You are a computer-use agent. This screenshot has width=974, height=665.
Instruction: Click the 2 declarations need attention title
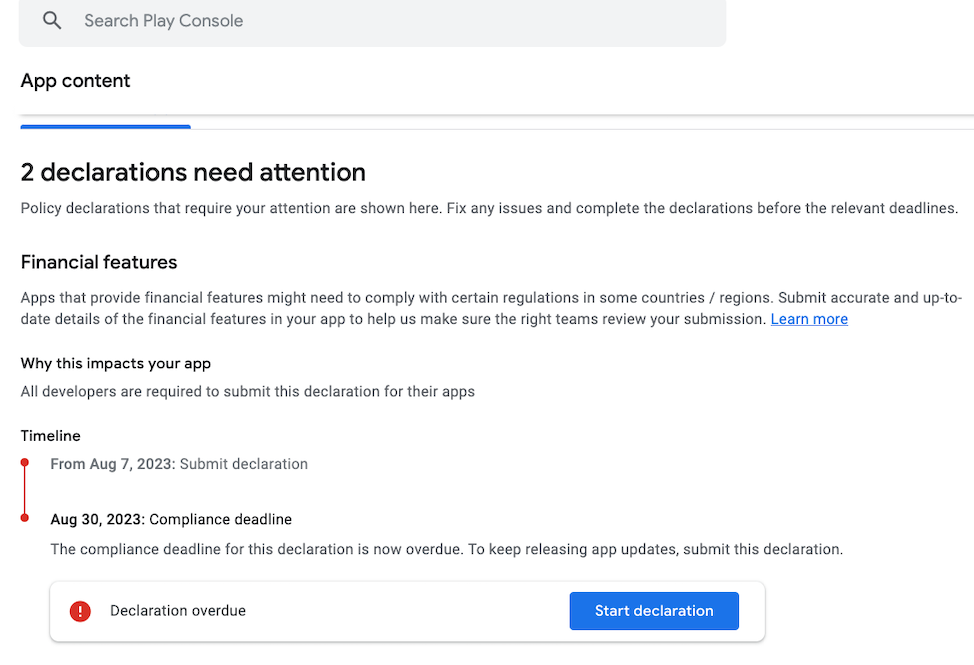tap(192, 172)
